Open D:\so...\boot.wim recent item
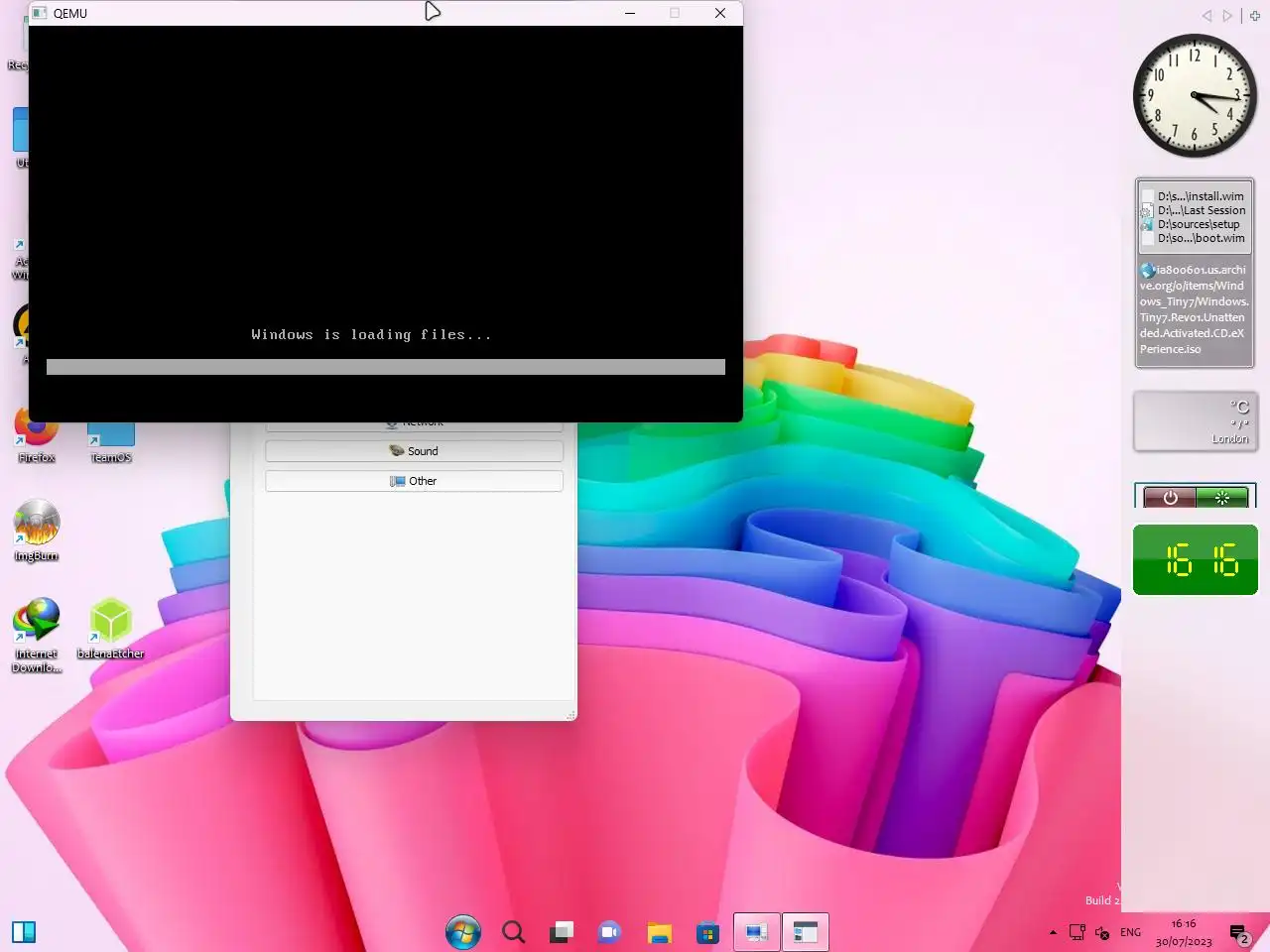 [1193, 238]
